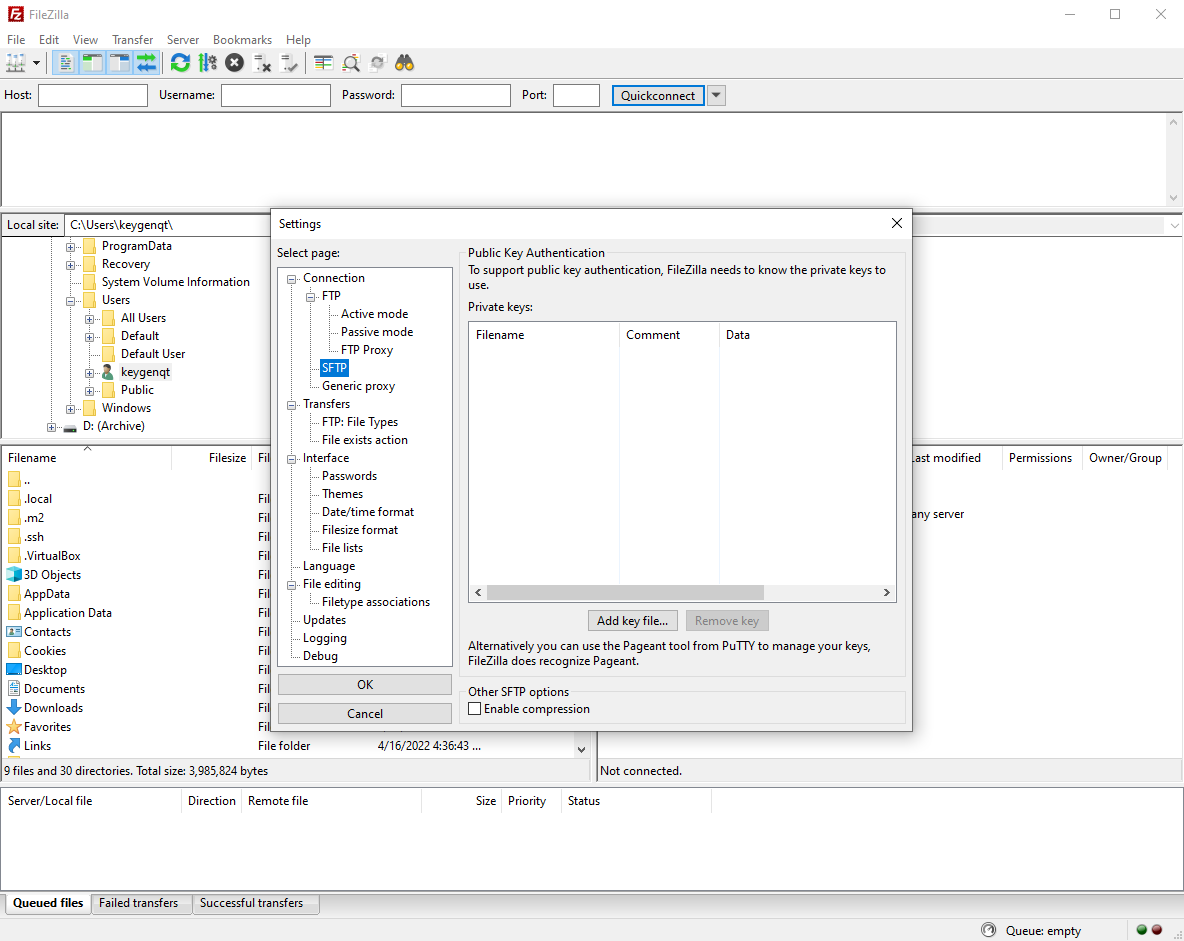This screenshot has width=1184, height=941.
Task: Collapse the File editing node in Settings
Action: pyautogui.click(x=291, y=585)
